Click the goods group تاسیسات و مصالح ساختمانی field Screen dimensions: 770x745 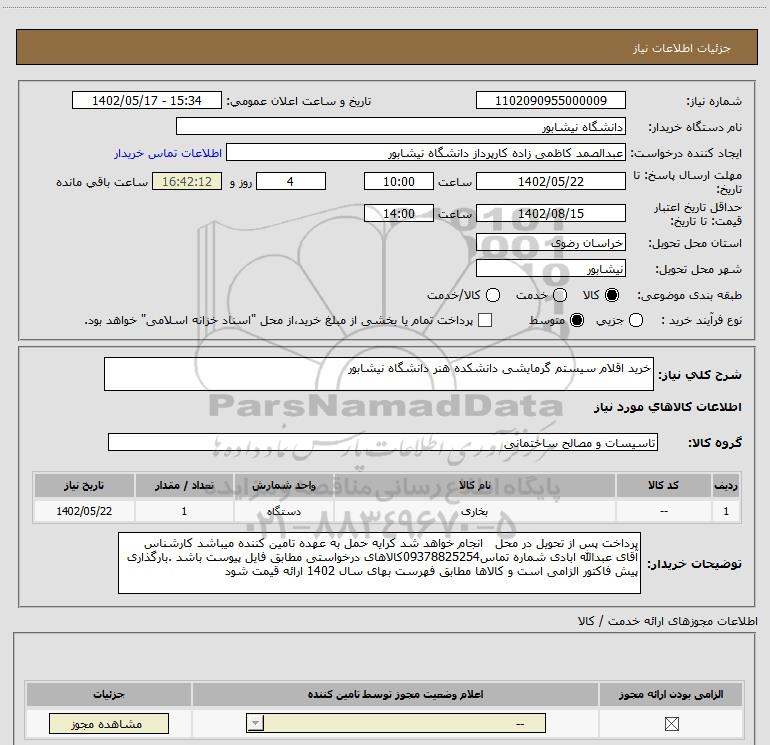click(x=383, y=442)
